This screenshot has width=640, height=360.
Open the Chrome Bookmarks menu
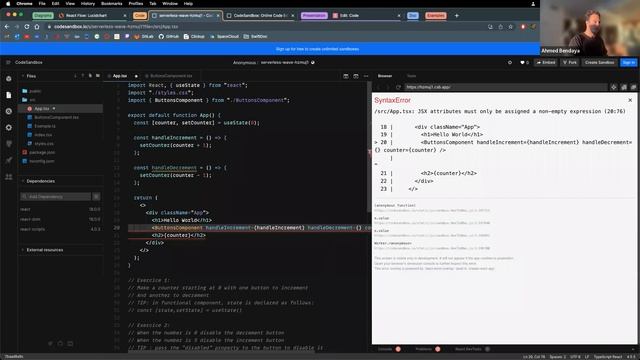coord(111,4)
